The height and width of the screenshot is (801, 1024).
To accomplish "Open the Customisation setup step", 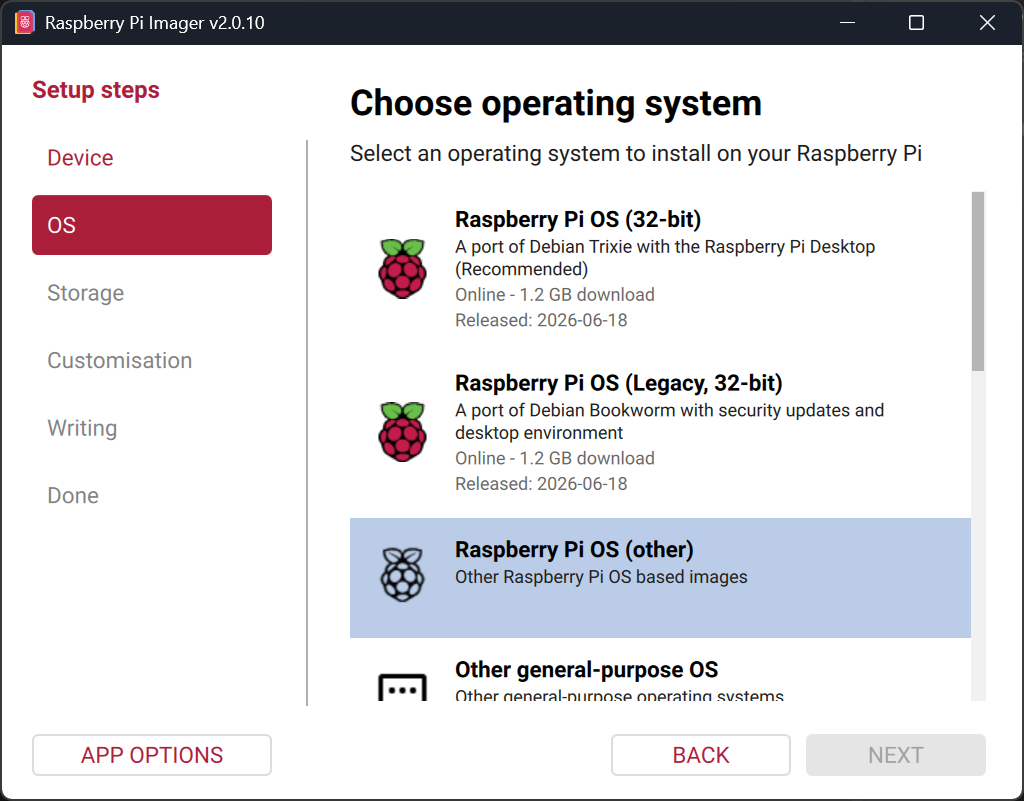I will point(152,360).
